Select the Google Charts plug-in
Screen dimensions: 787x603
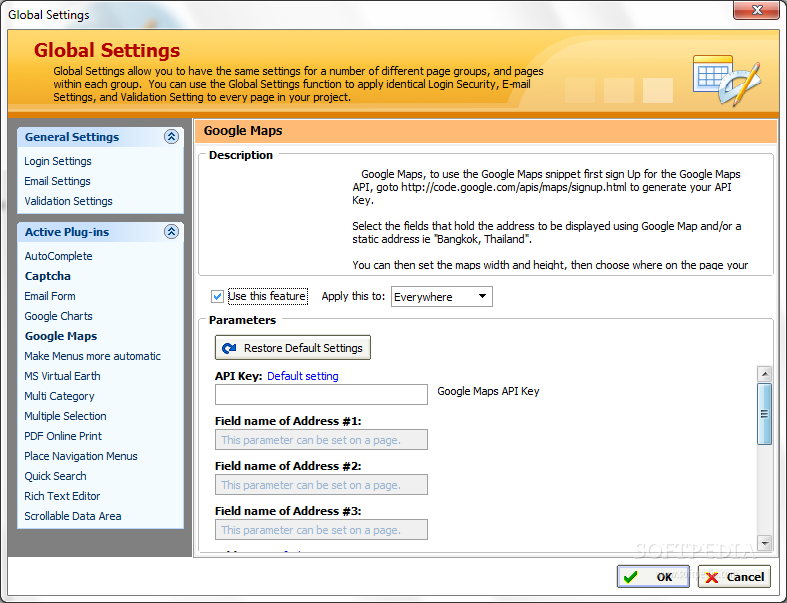[59, 316]
